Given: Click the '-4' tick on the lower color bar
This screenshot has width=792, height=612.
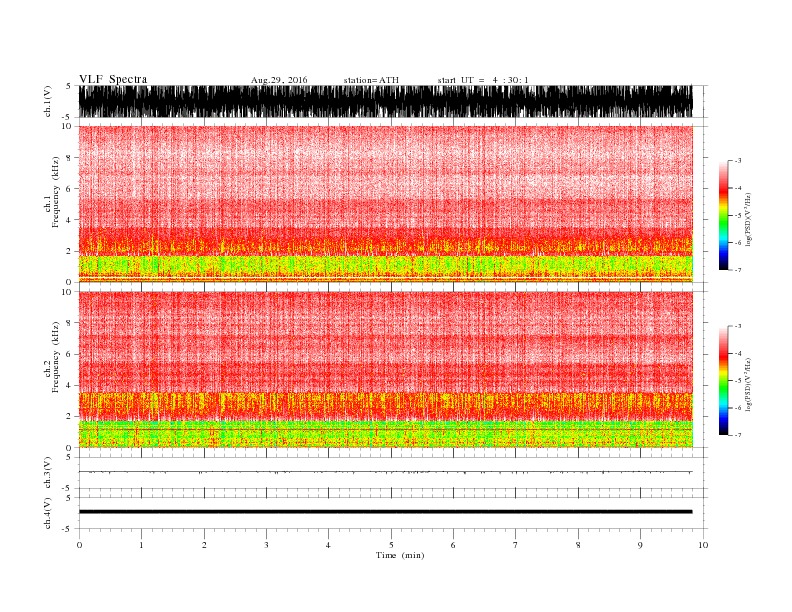Looking at the screenshot, I should 738,353.
